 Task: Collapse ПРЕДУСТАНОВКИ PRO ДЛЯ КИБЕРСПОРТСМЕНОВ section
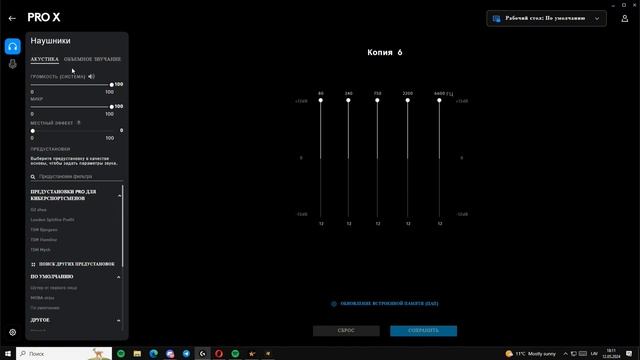pos(119,196)
